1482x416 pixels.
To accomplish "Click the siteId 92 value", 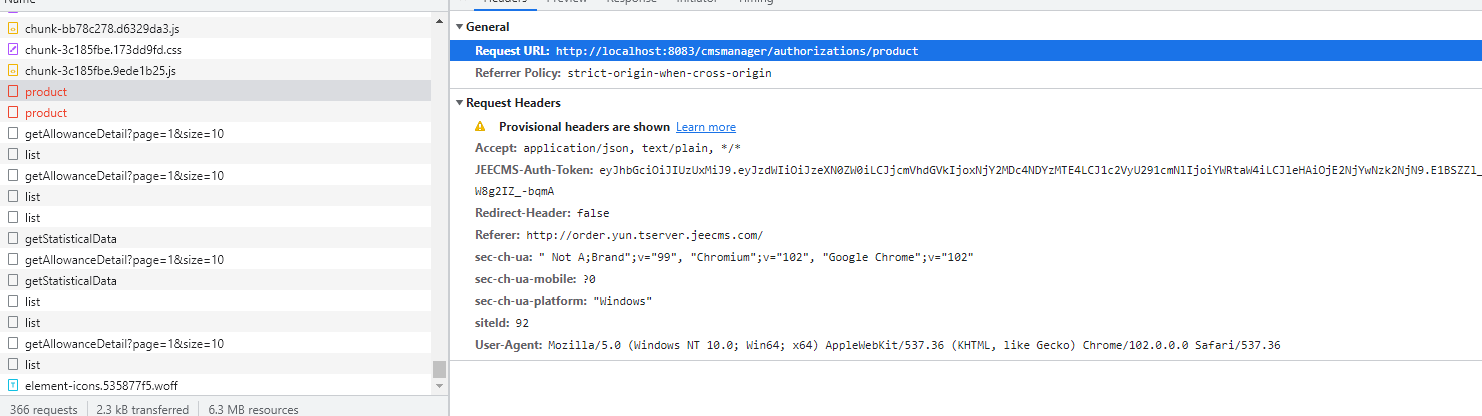I will (x=522, y=323).
